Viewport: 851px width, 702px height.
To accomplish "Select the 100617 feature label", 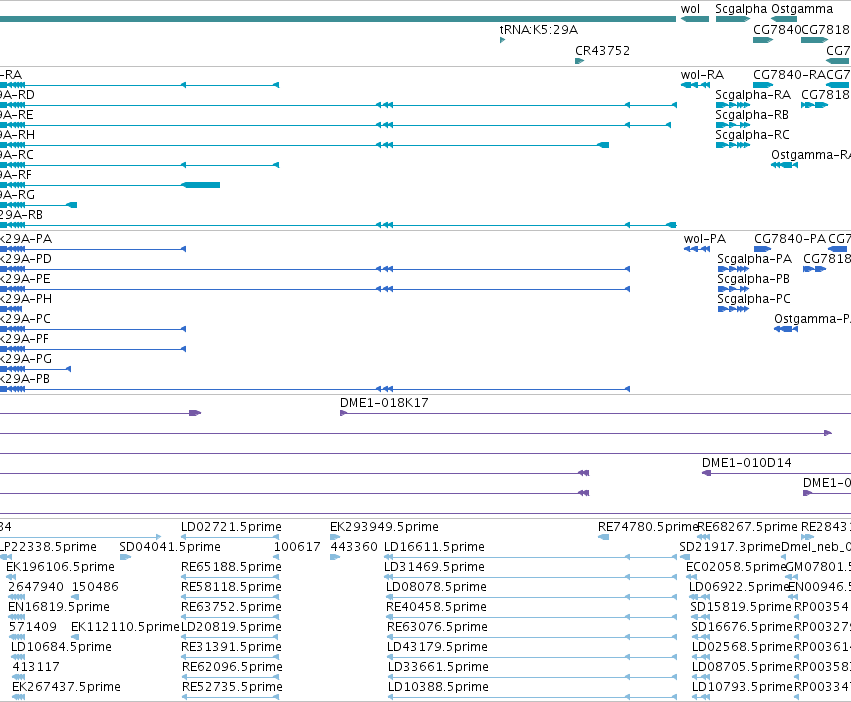I will tap(297, 547).
